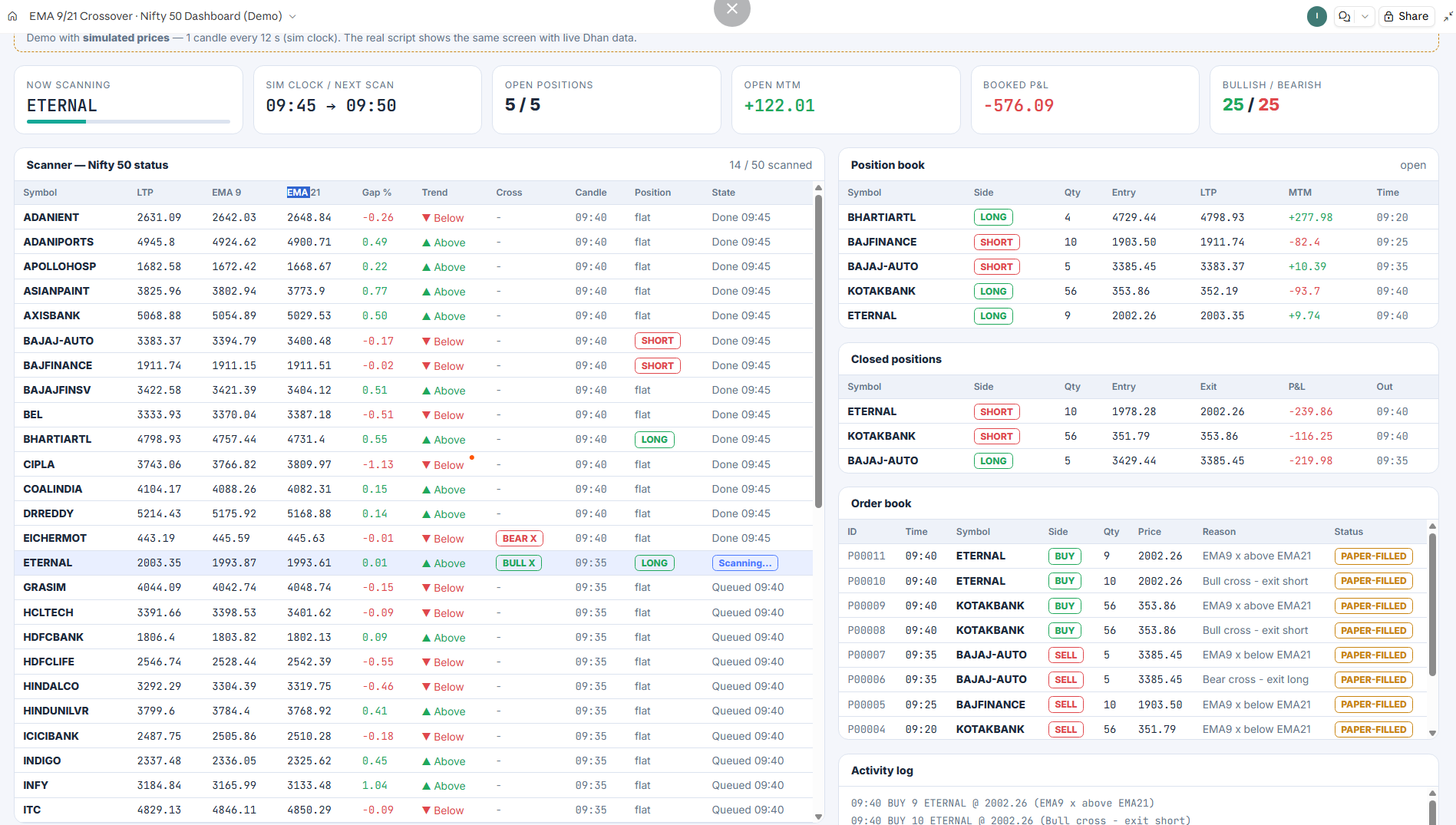Click the LONG badge in BHARTIARTL scanner row
1456x825 pixels.
[655, 440]
